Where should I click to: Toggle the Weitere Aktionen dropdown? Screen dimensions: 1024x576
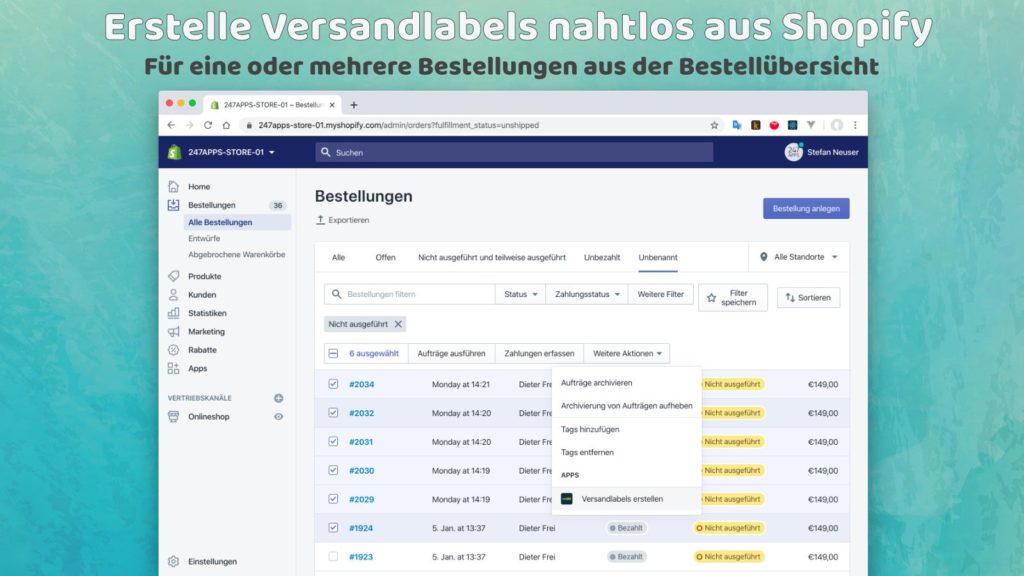pos(627,353)
